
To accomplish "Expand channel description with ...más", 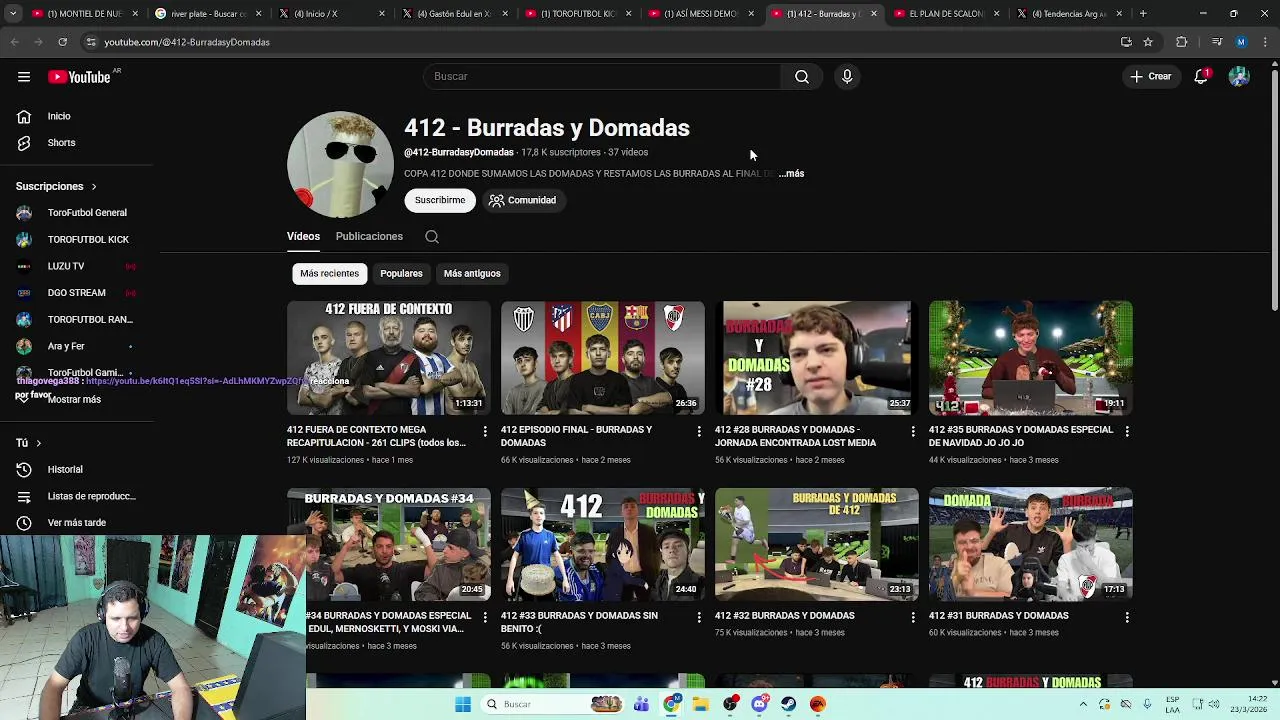I will pos(791,174).
